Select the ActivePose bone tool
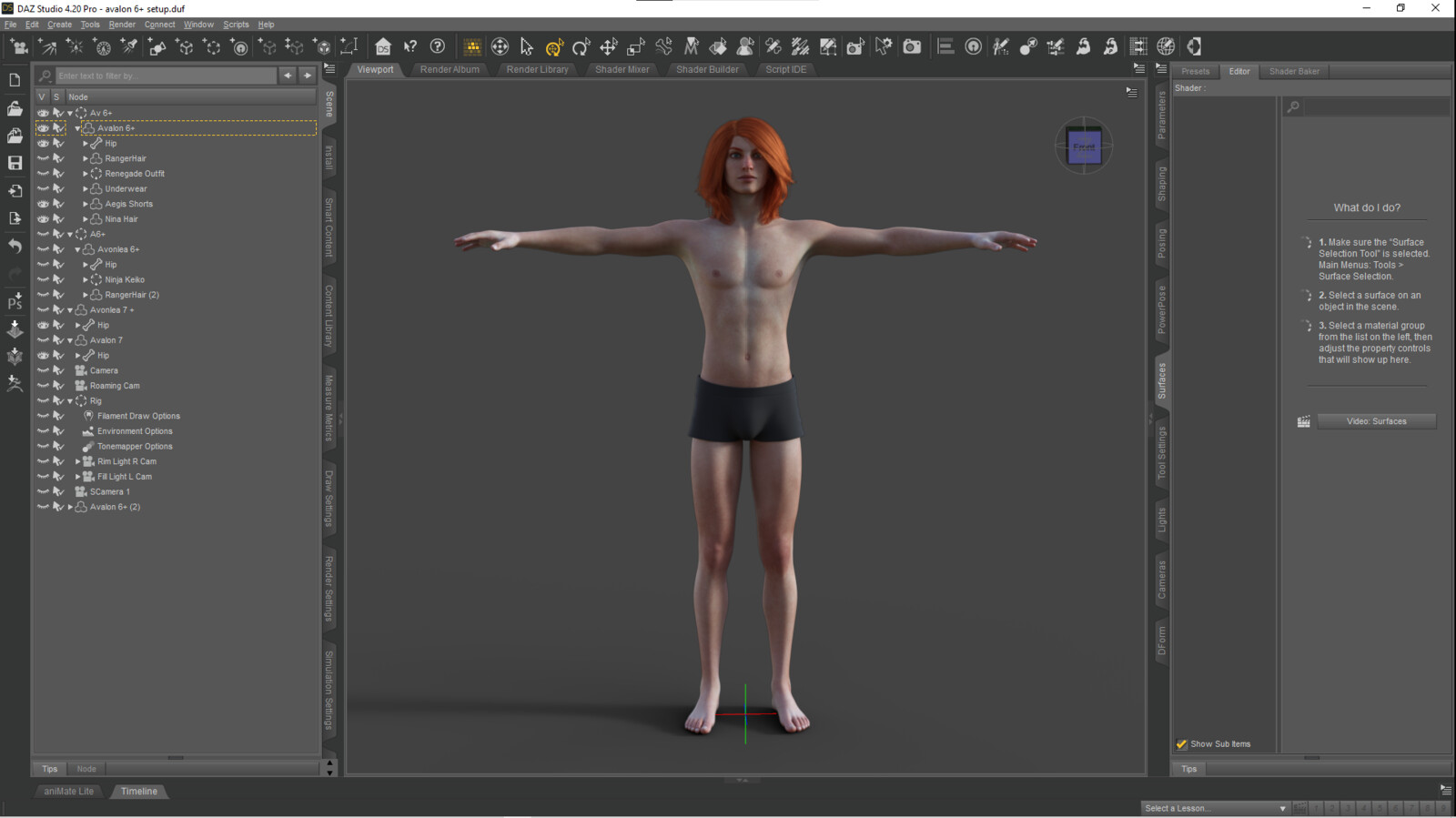 663,46
